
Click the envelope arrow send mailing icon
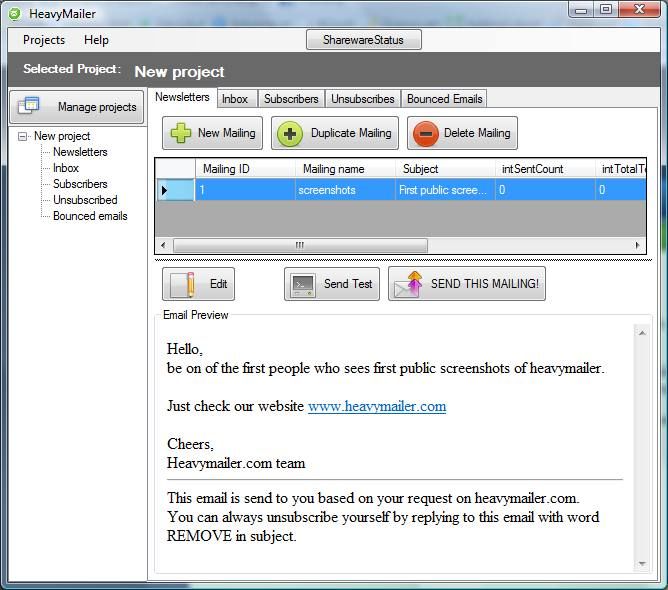[x=409, y=284]
